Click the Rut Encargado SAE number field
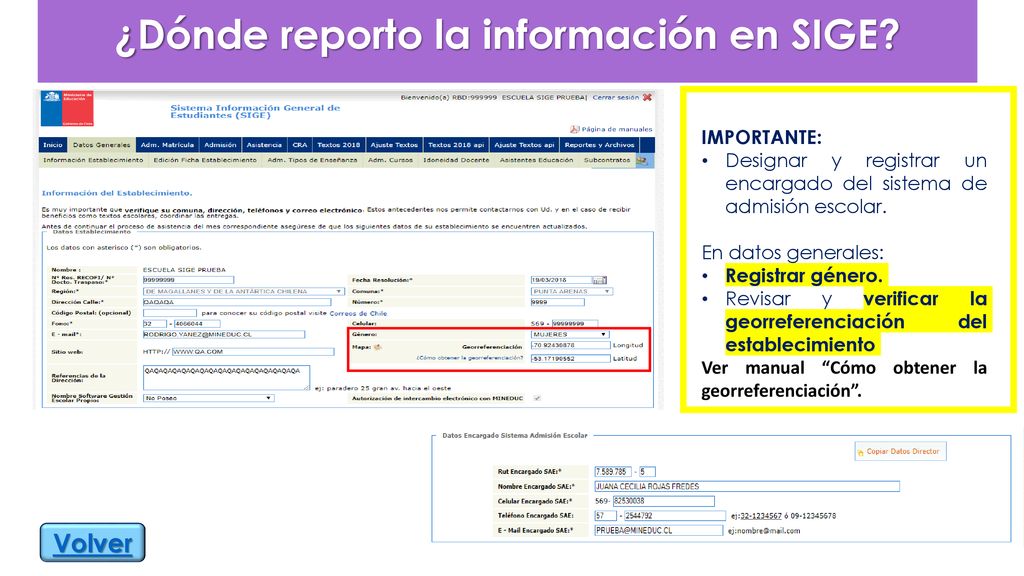Image resolution: width=1024 pixels, height=576 pixels. [613, 472]
